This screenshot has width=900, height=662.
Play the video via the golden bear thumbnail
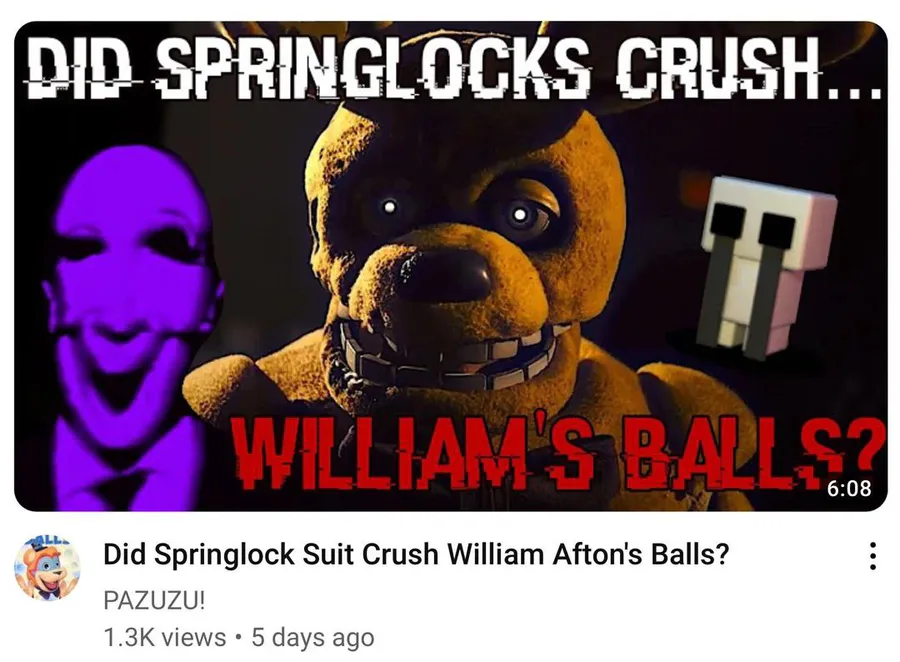(x=450, y=266)
